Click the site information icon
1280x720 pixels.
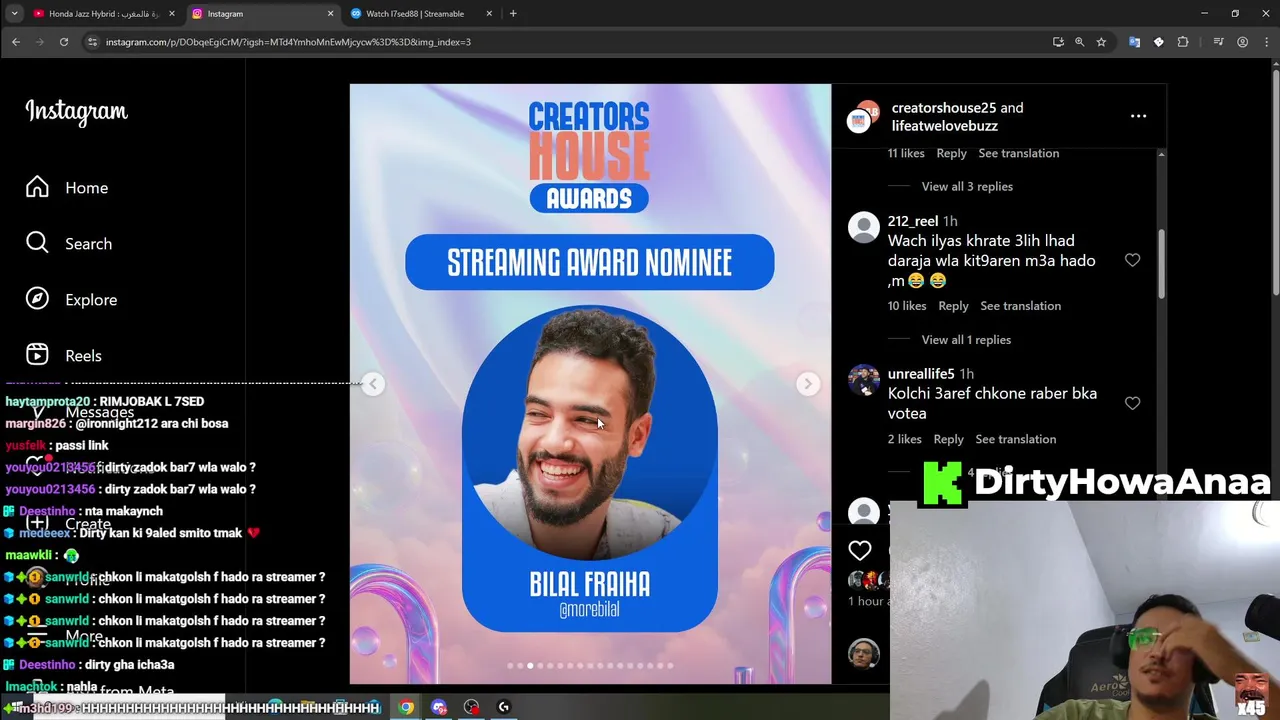(x=92, y=42)
